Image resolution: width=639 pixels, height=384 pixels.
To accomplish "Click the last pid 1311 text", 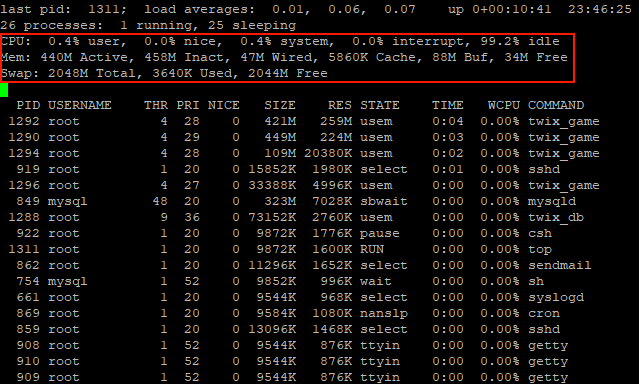I will point(64,9).
